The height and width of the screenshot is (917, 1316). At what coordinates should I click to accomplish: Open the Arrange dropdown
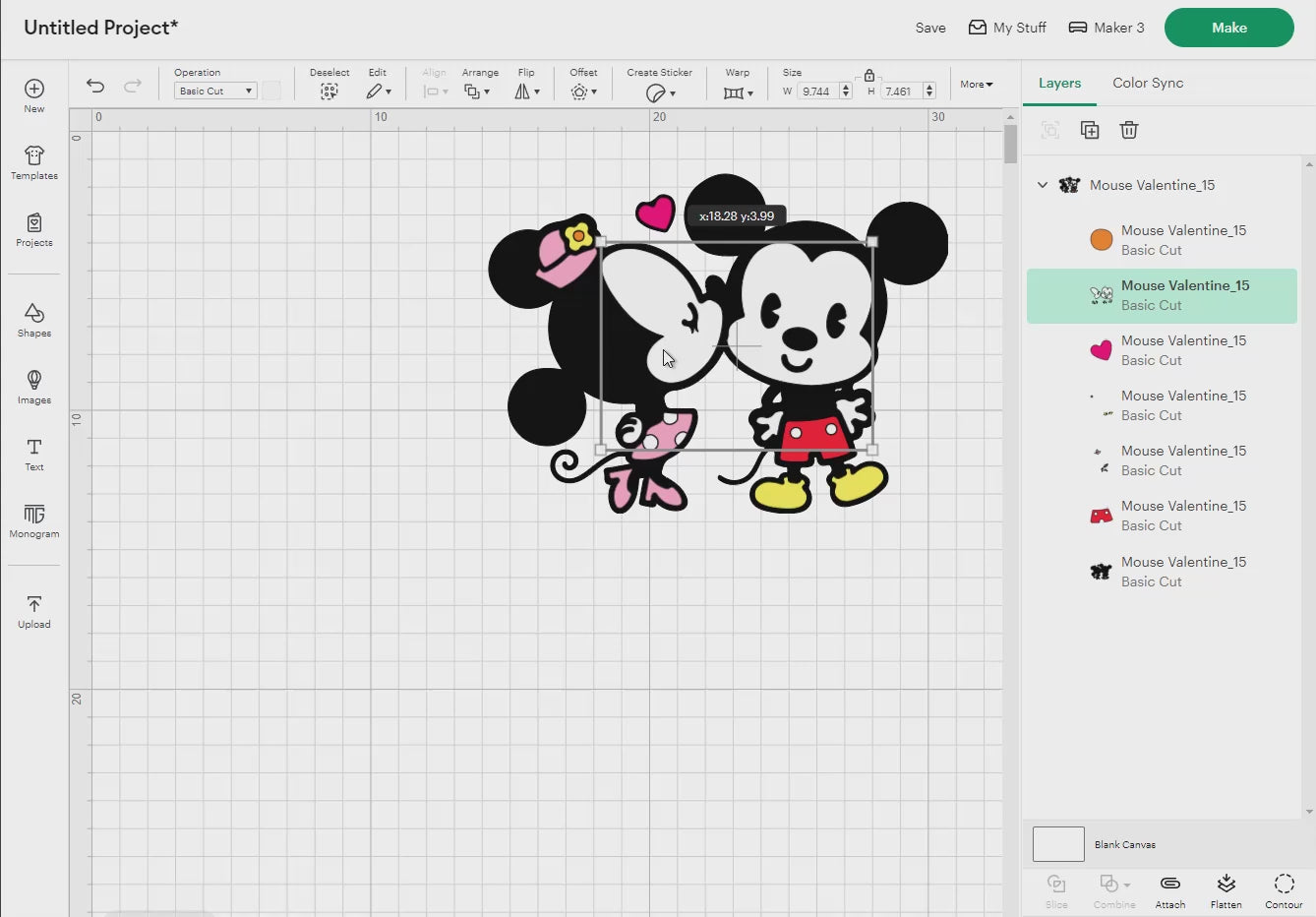(477, 92)
